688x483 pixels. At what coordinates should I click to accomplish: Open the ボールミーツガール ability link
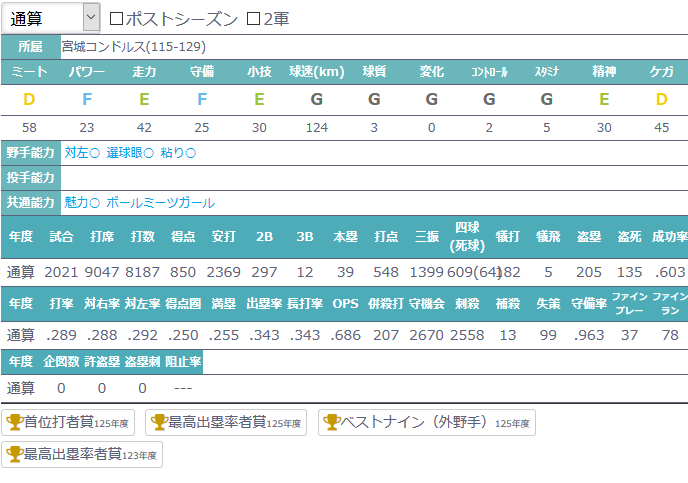coord(160,202)
